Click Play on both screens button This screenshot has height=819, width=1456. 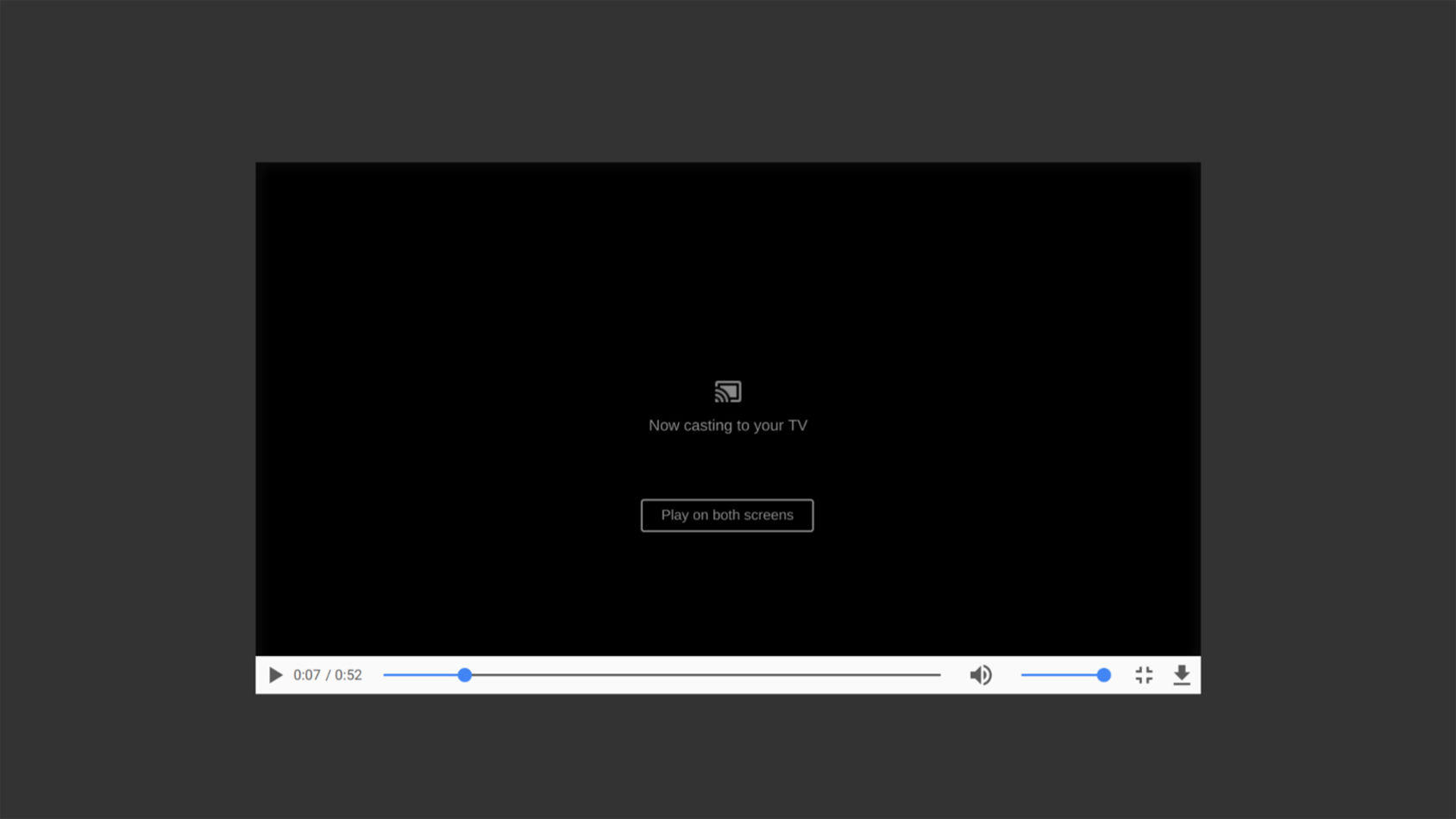point(727,516)
